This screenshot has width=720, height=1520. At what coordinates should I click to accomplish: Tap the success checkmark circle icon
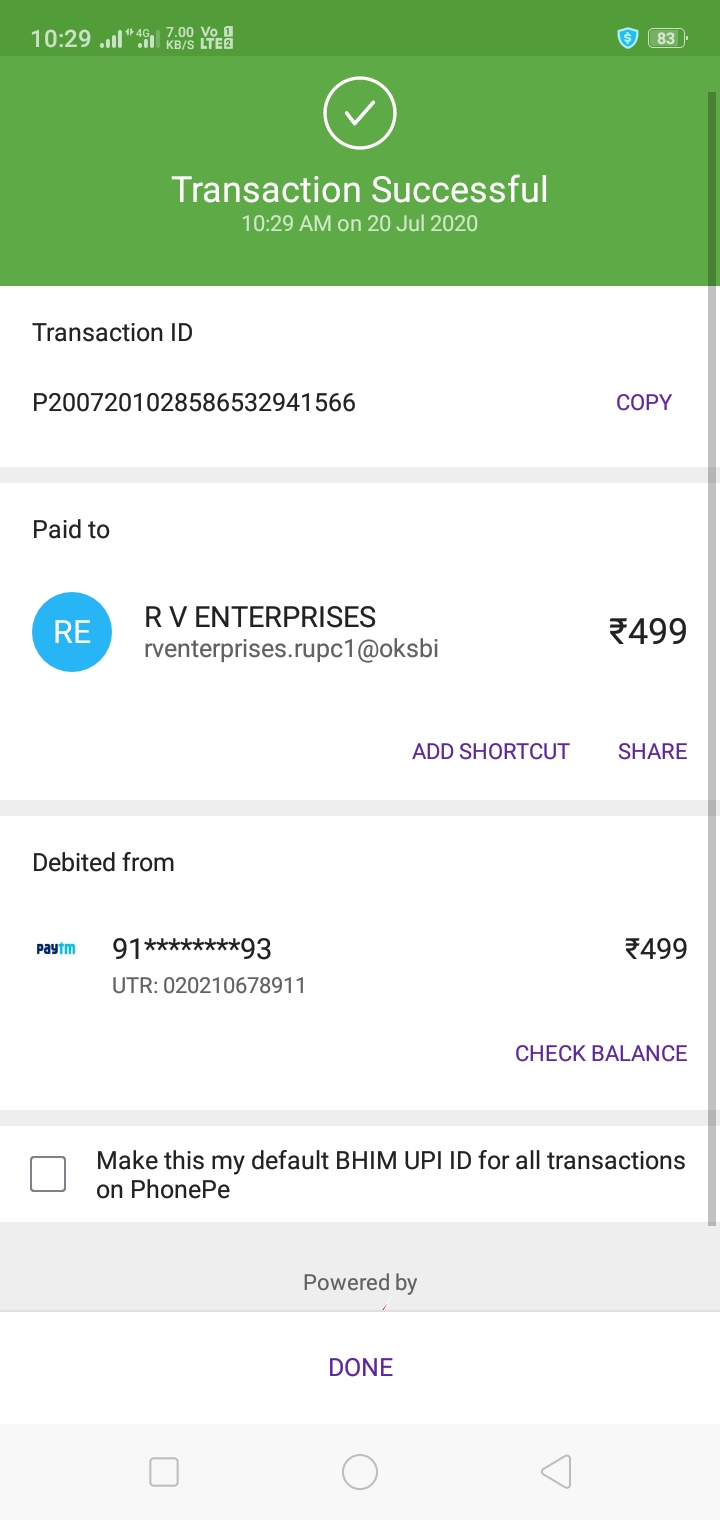360,114
